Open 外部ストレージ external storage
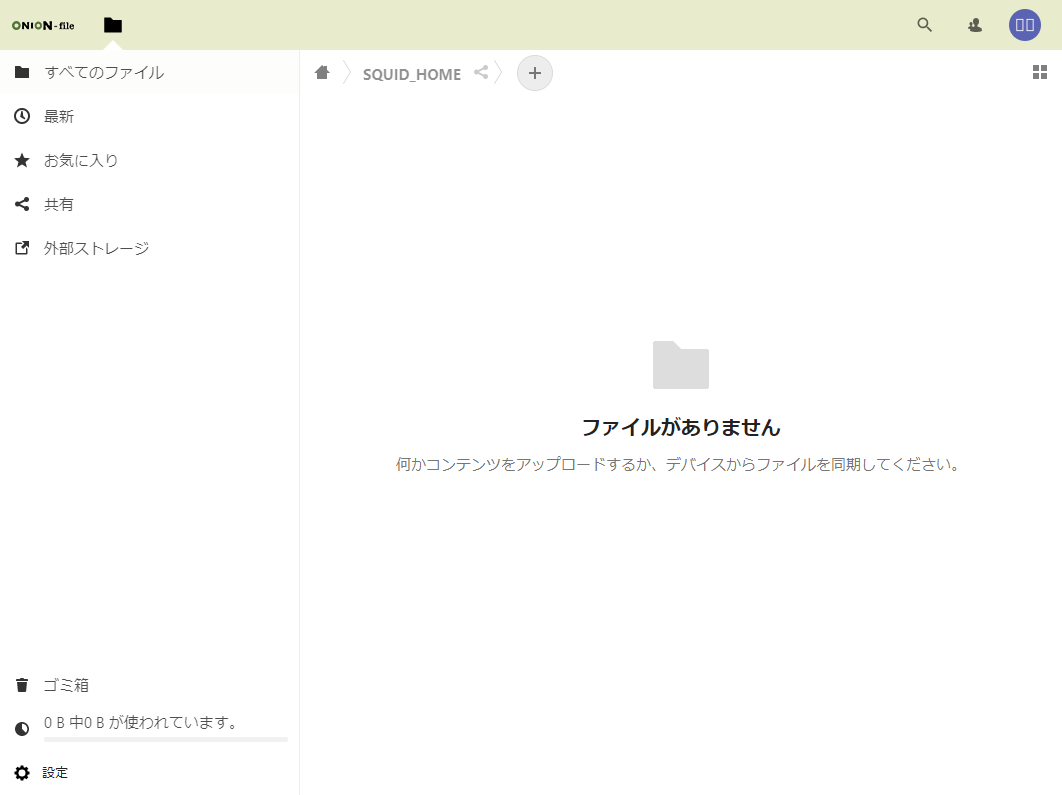The image size is (1062, 795). click(x=96, y=248)
